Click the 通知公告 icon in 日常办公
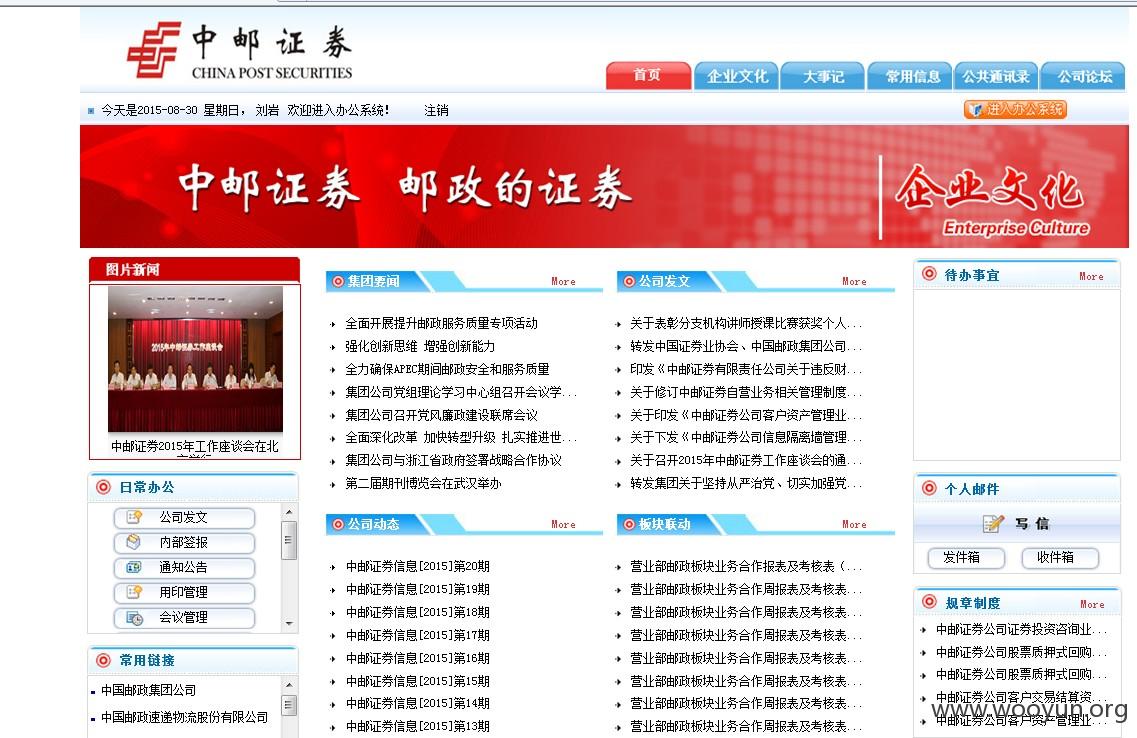 coord(134,567)
